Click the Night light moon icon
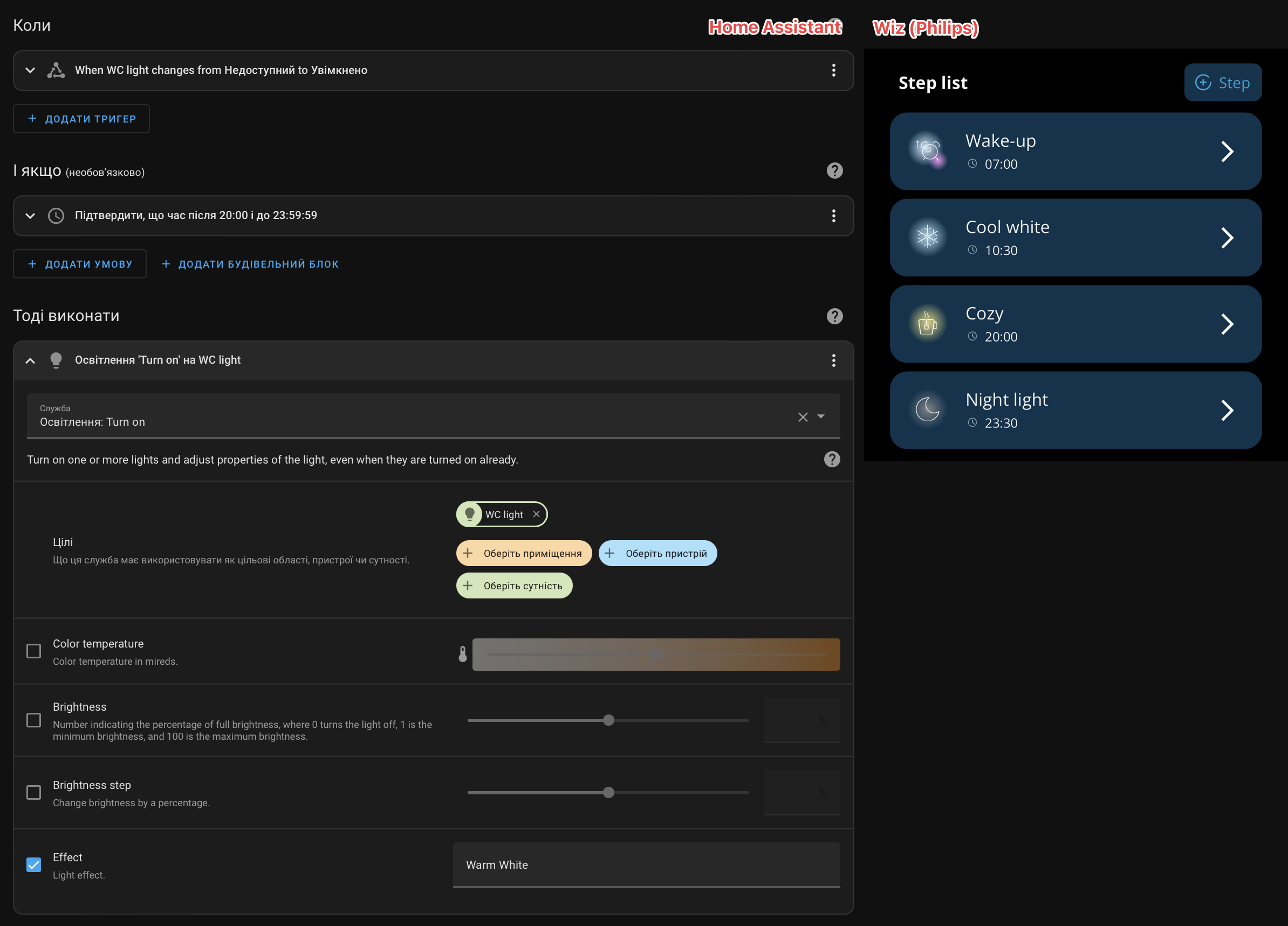 pos(927,410)
